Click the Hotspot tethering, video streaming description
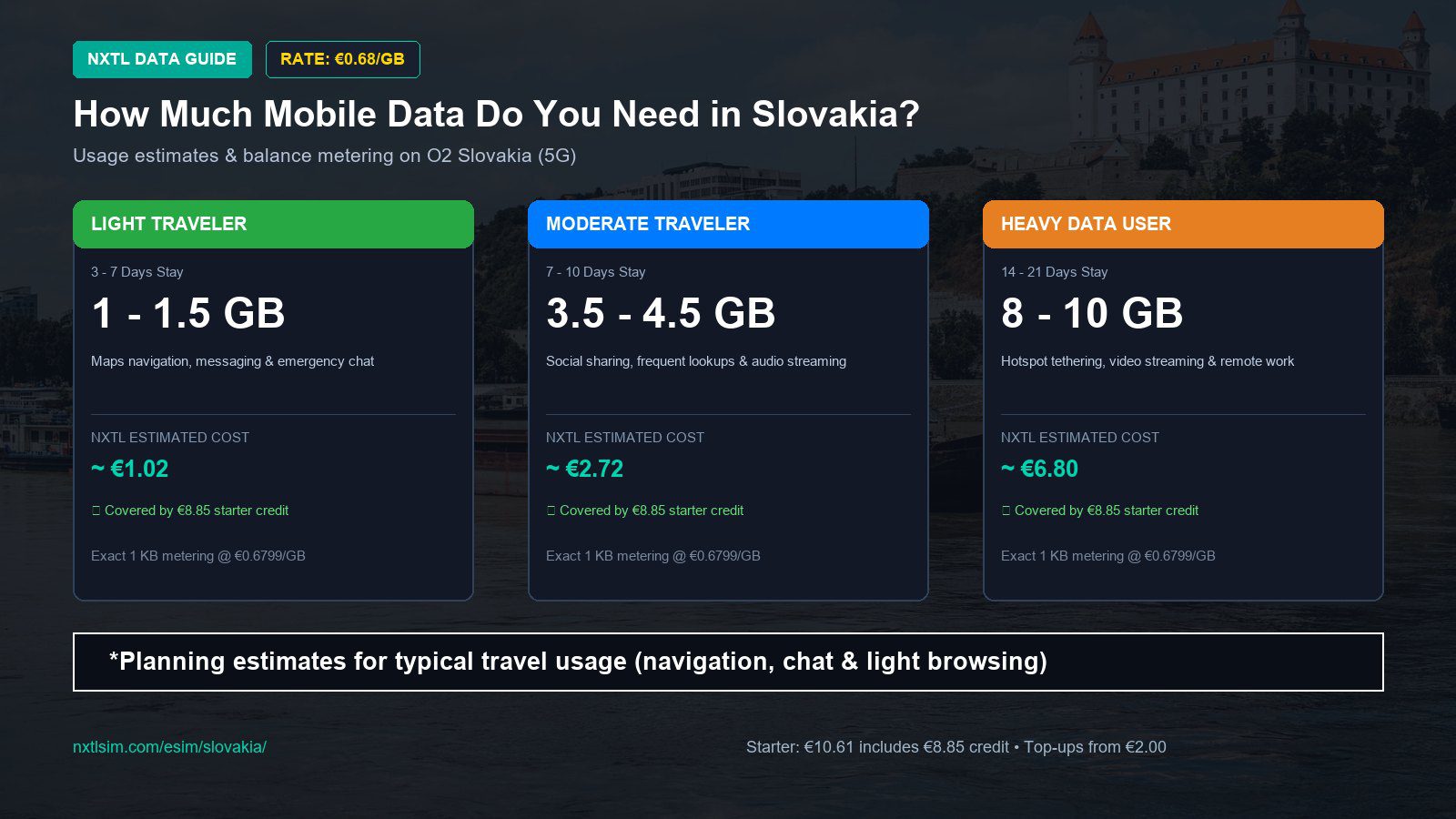The height and width of the screenshot is (819, 1456). (1147, 361)
